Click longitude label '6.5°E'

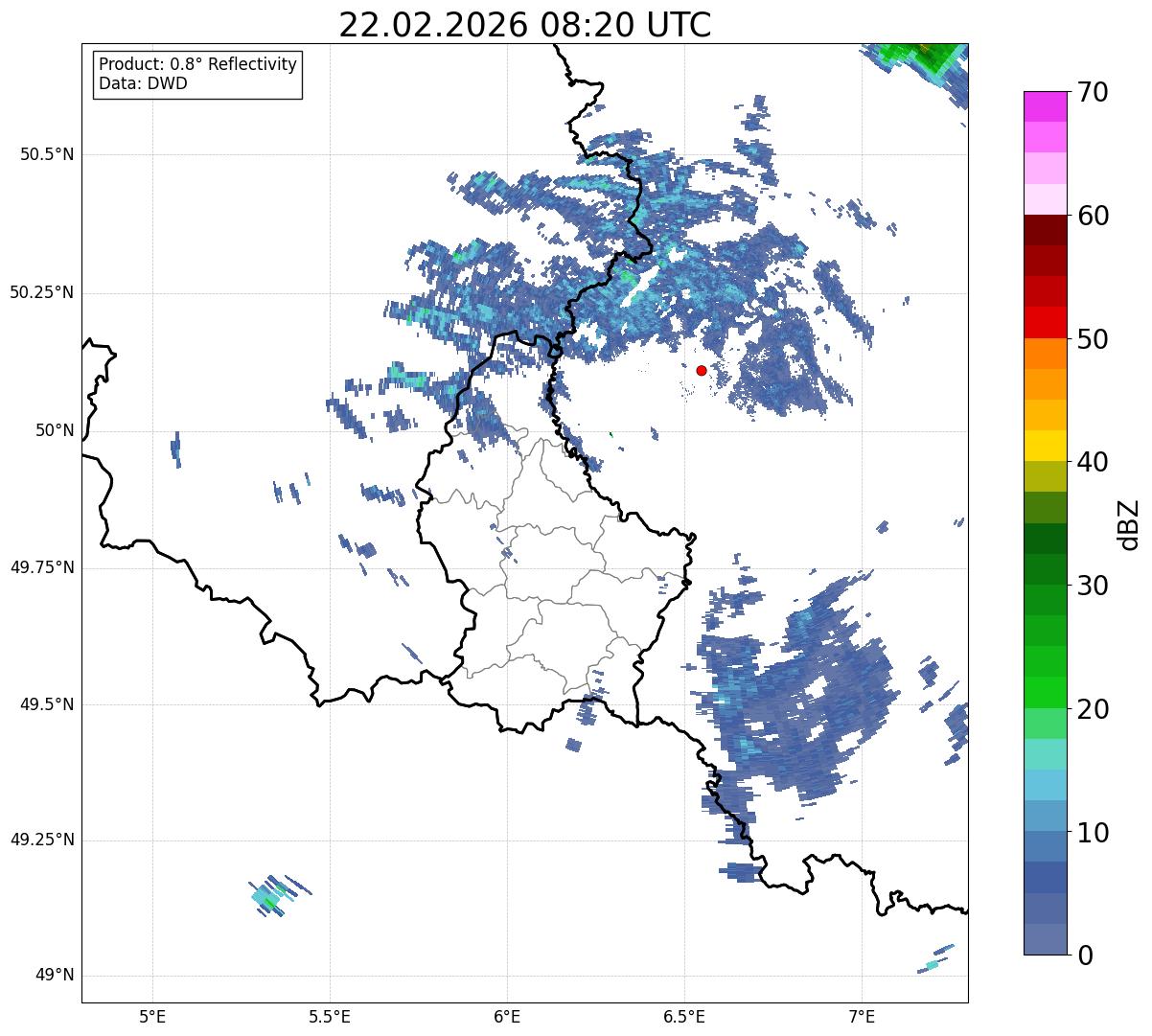pos(684,1016)
